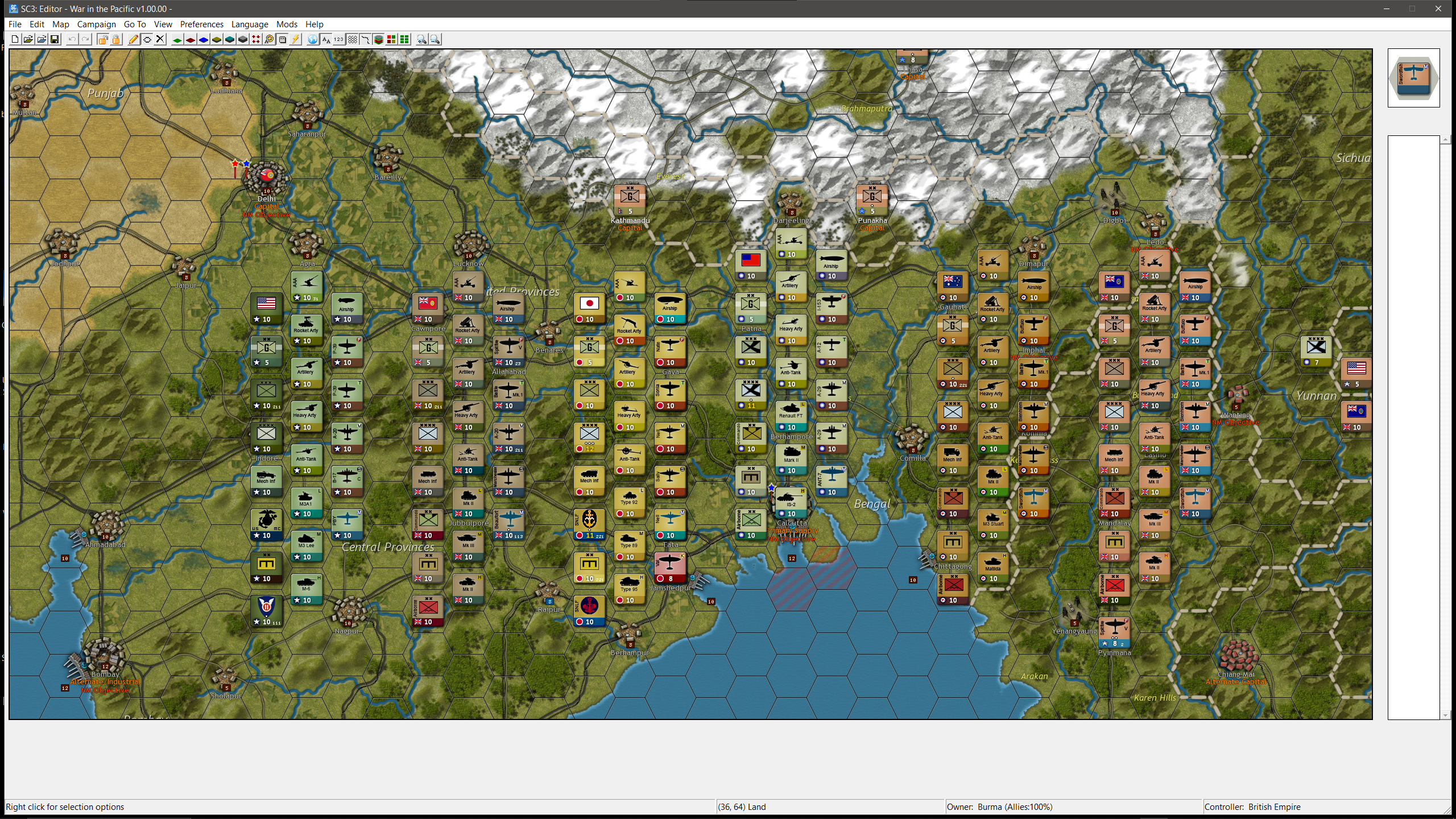
Task: Toggle the 123 numbers display button
Action: coord(339,39)
